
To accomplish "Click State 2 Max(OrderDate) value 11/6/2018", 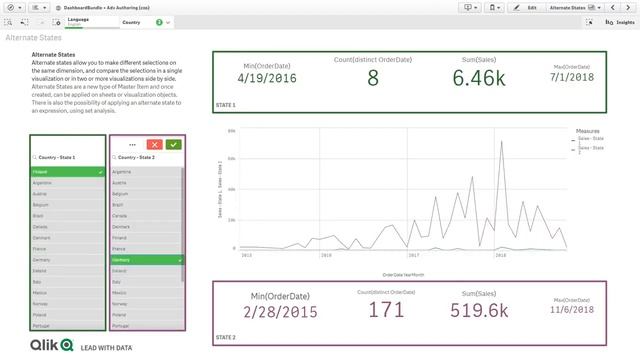I will point(572,310).
